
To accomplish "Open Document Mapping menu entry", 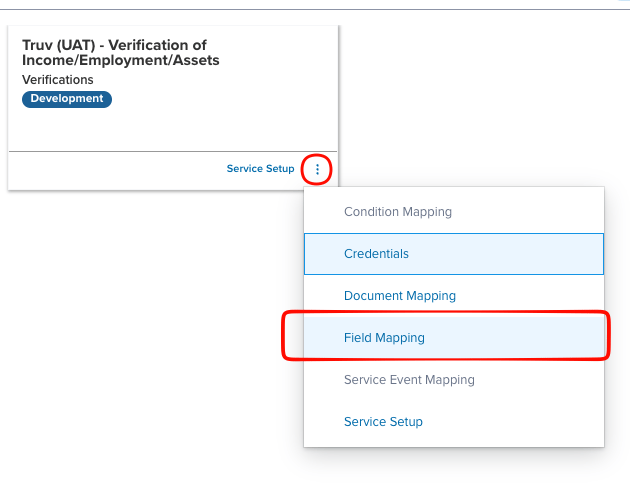I will (454, 296).
